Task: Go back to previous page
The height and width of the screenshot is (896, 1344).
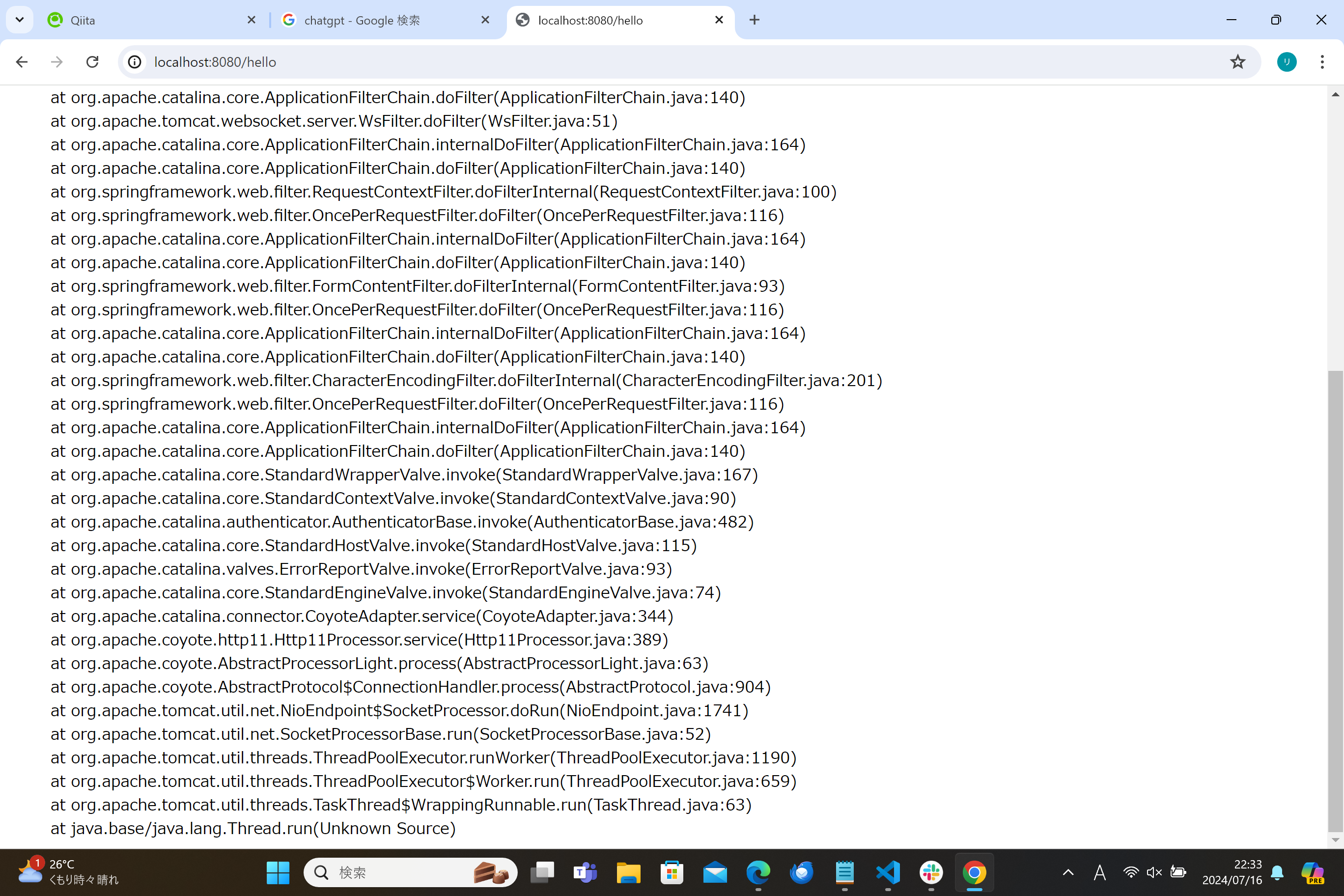Action: [x=22, y=62]
